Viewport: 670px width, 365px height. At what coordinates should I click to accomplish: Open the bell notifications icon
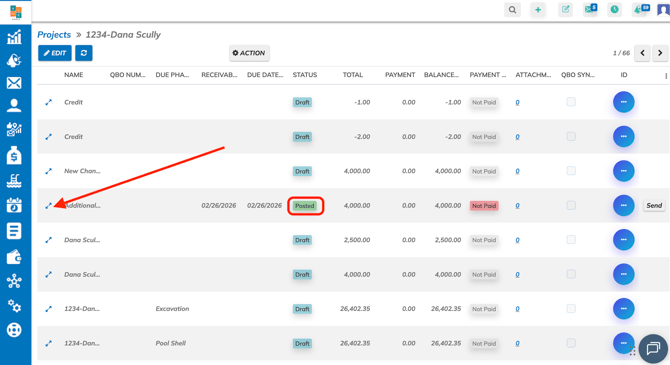641,9
